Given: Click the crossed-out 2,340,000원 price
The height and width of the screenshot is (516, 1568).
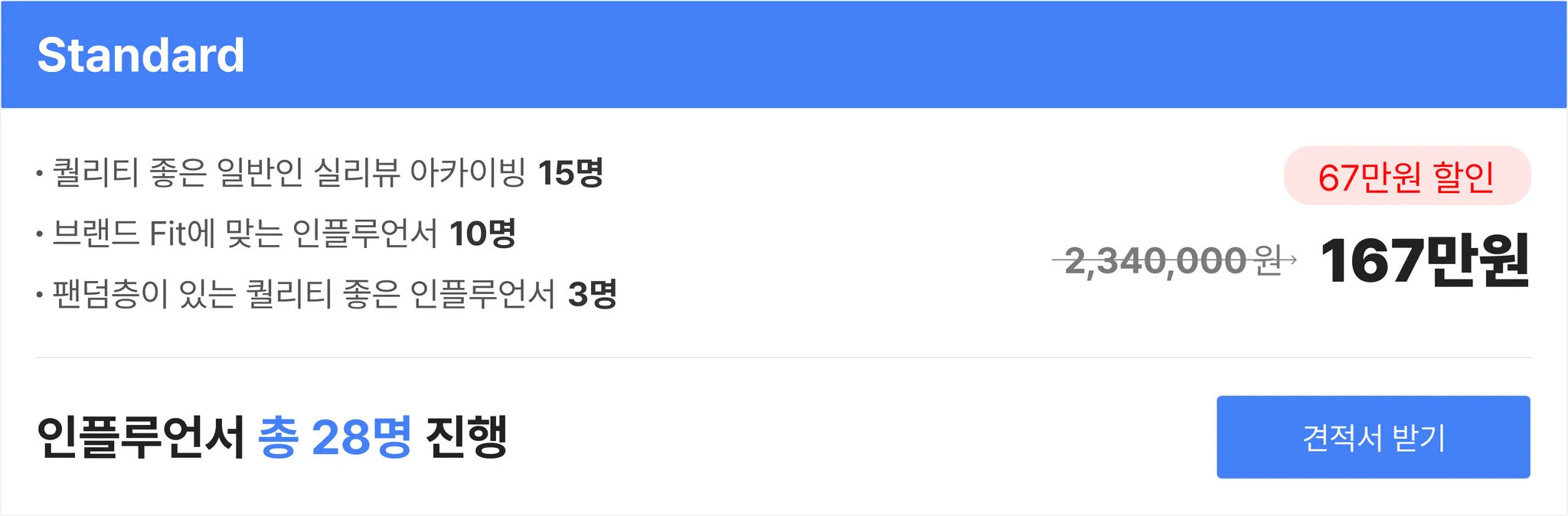Looking at the screenshot, I should pos(1173,260).
